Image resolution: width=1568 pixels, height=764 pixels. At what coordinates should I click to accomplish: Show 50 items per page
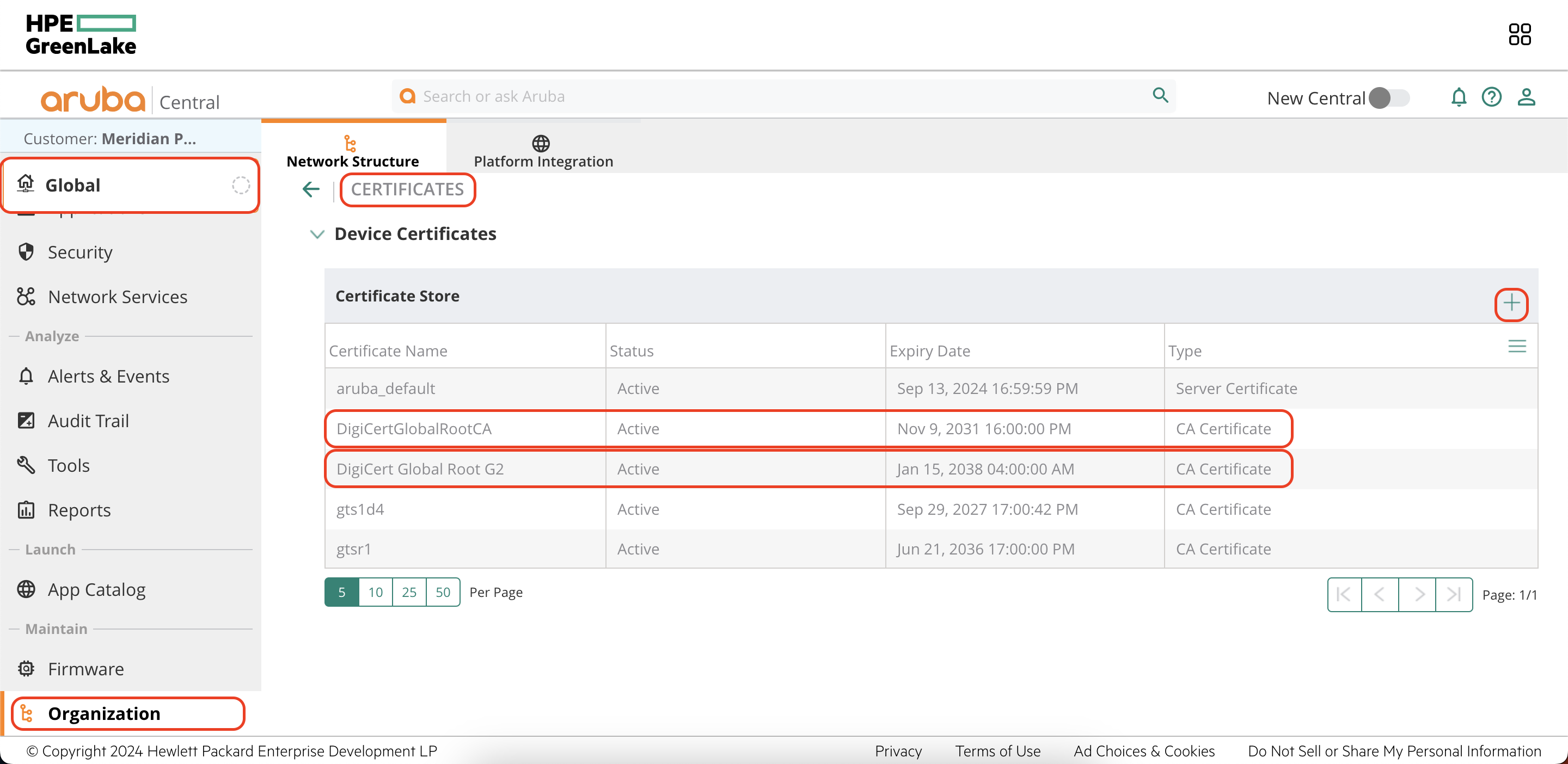(x=443, y=592)
